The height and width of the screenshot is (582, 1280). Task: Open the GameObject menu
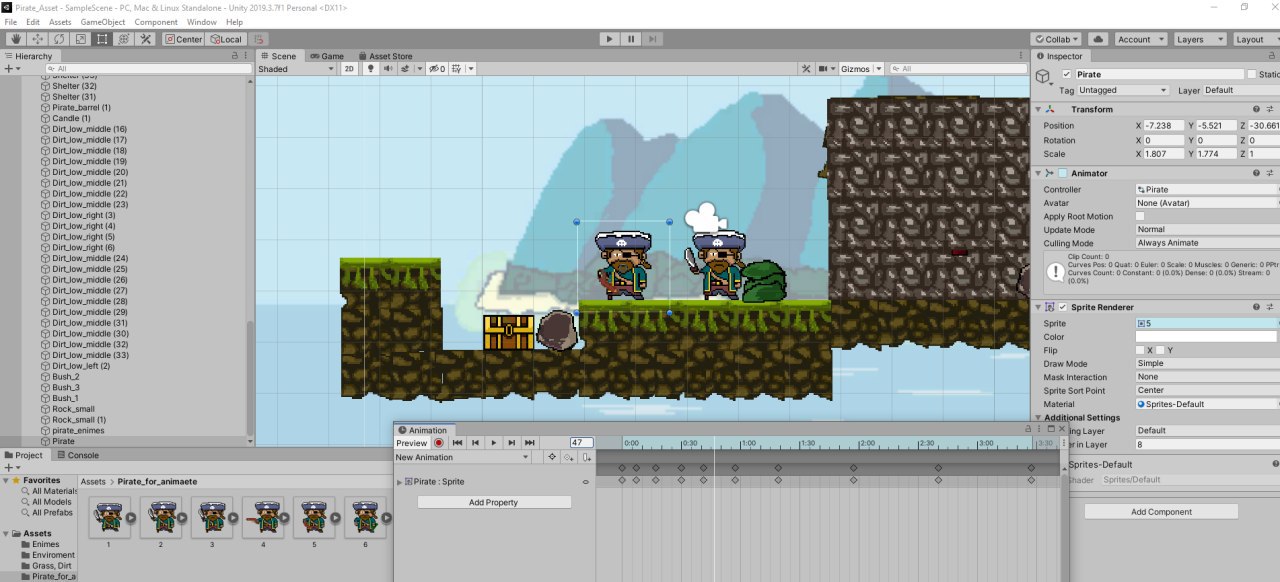(x=103, y=22)
